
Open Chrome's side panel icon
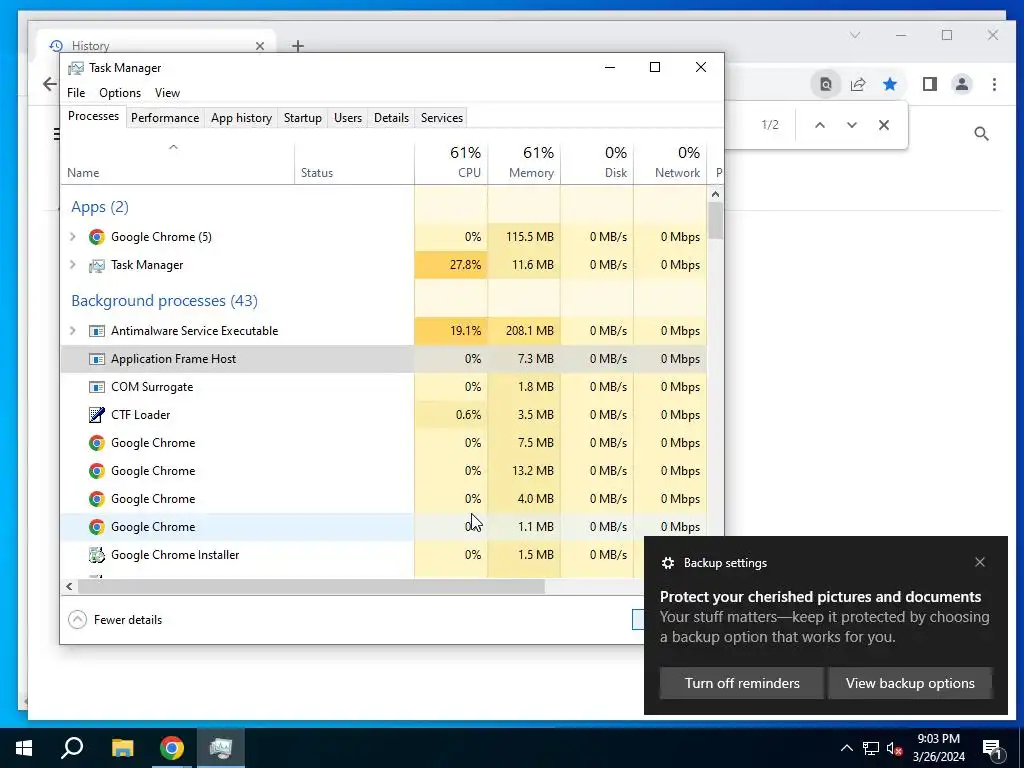[930, 84]
